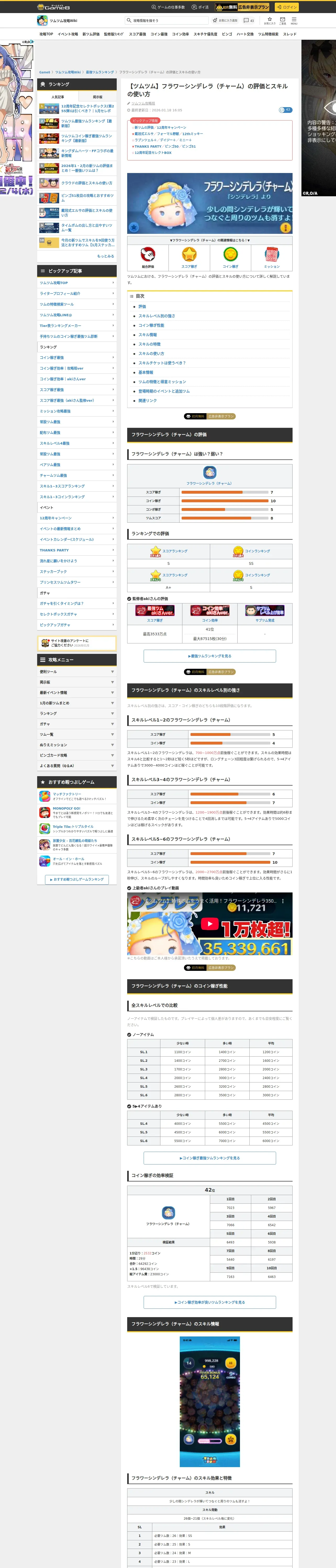
Task: Open the MENU hamburger icon
Action: pos(294,21)
